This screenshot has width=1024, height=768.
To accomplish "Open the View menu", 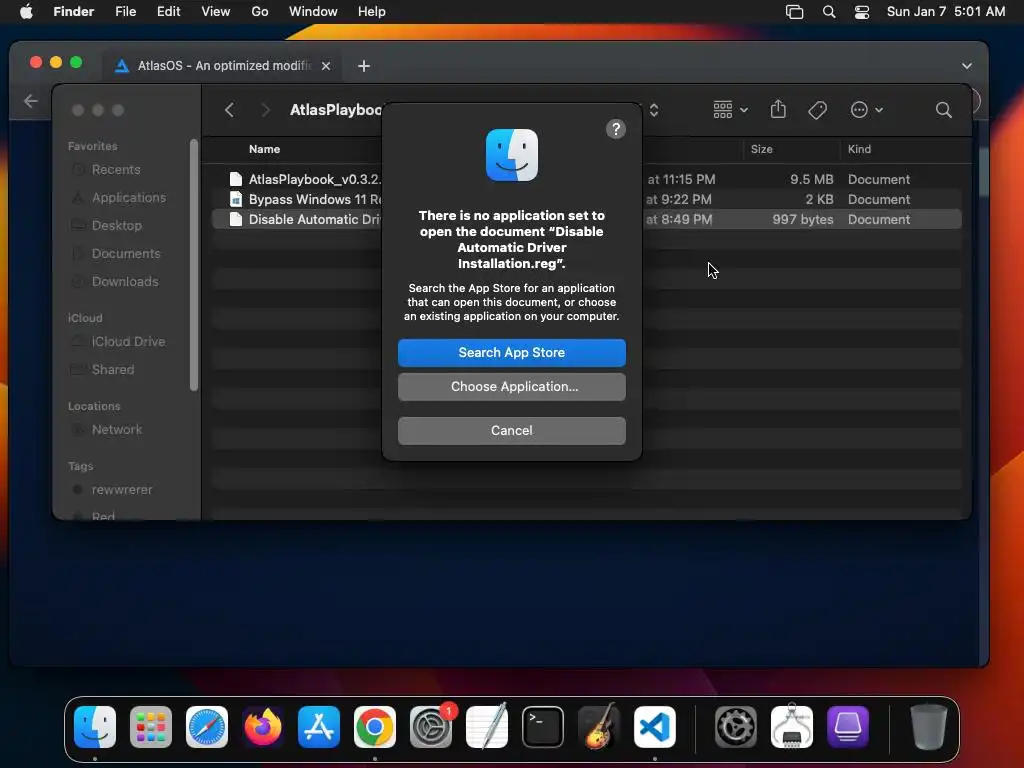I will pos(216,12).
